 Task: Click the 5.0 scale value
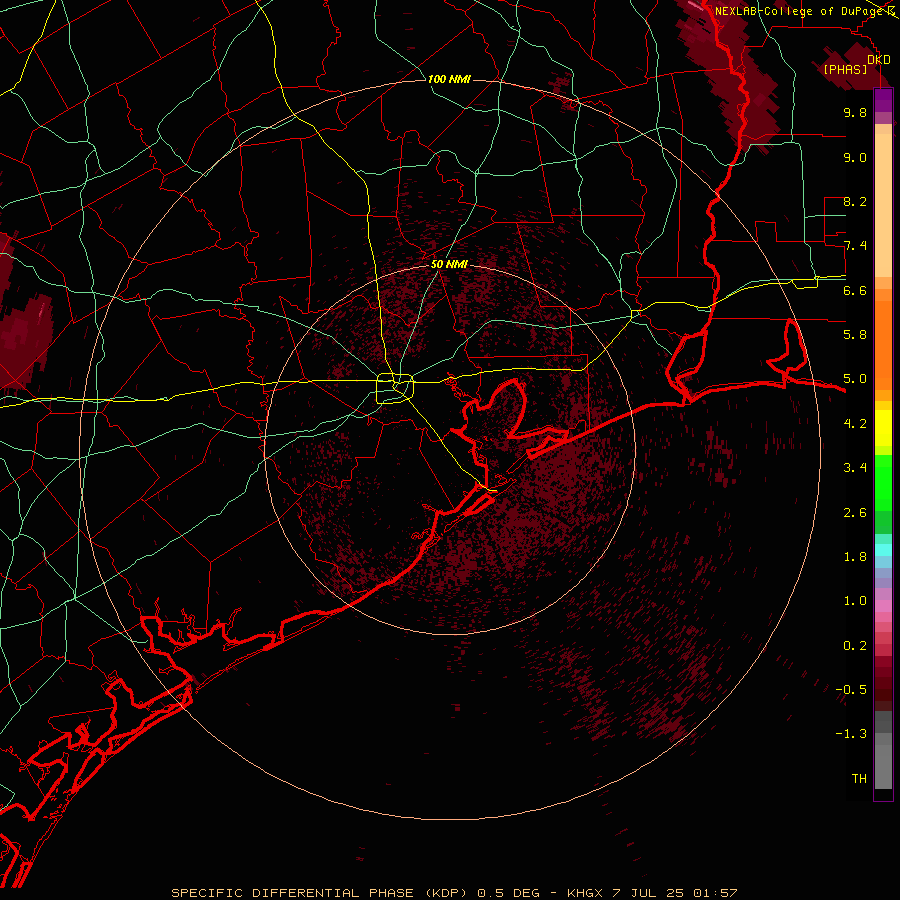(855, 379)
